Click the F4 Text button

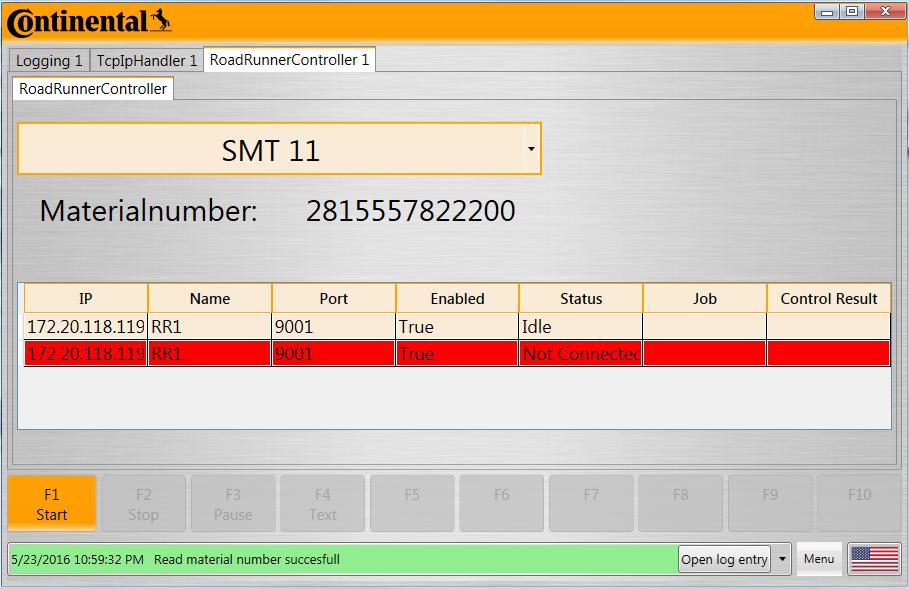[x=322, y=504]
